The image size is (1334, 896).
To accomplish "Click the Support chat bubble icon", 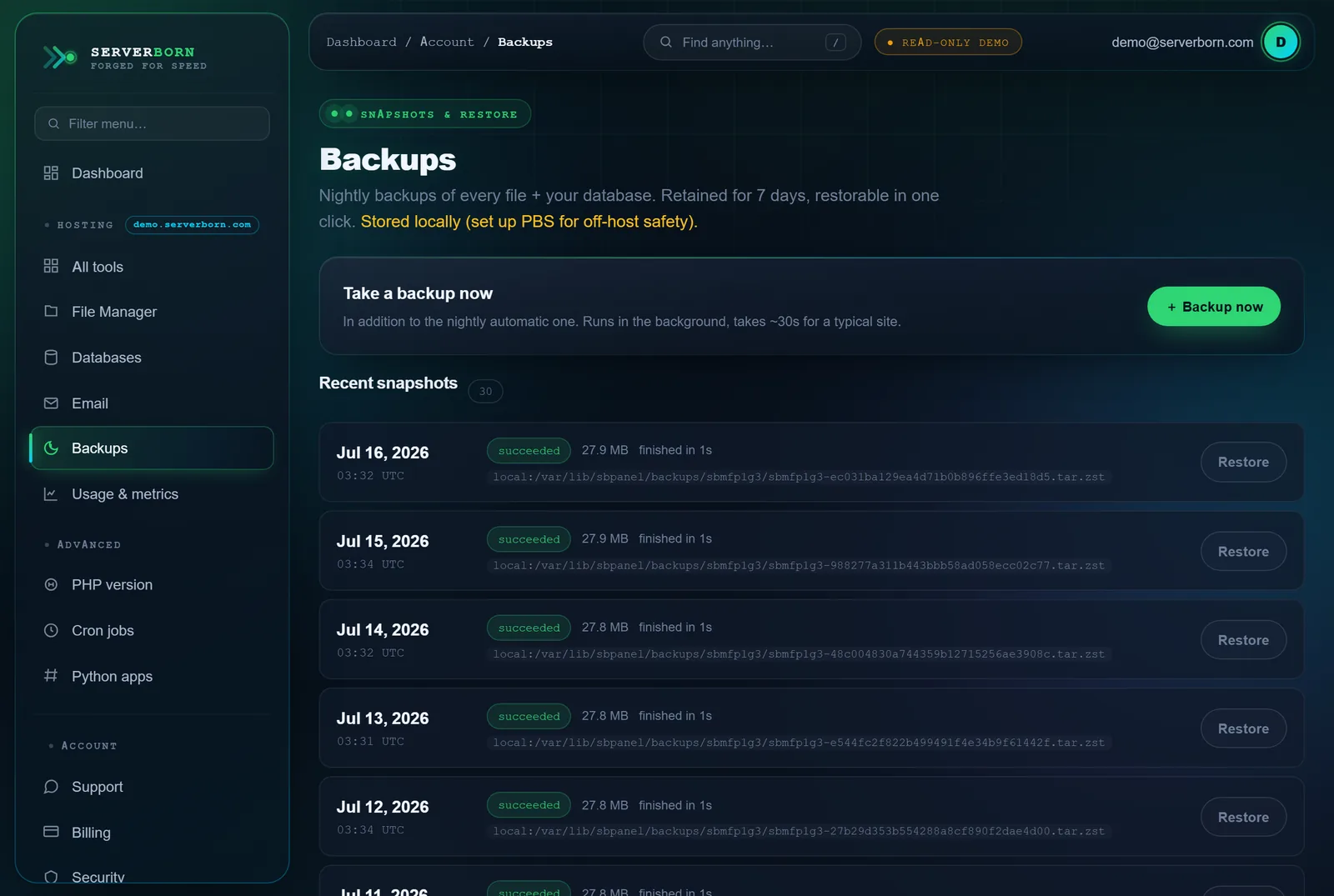I will (51, 786).
